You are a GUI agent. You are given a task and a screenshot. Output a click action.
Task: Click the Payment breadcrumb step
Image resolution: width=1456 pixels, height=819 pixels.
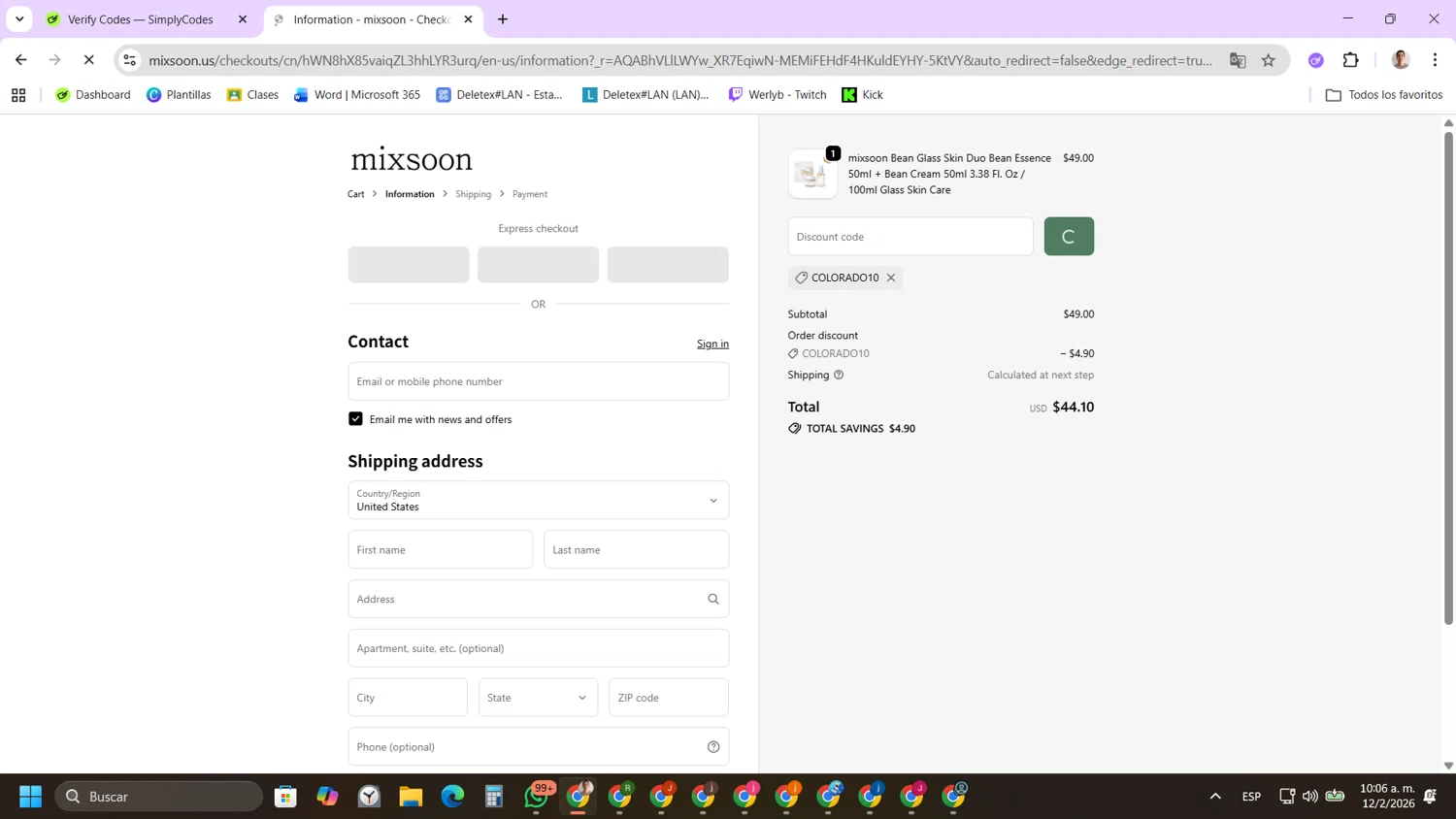(530, 194)
